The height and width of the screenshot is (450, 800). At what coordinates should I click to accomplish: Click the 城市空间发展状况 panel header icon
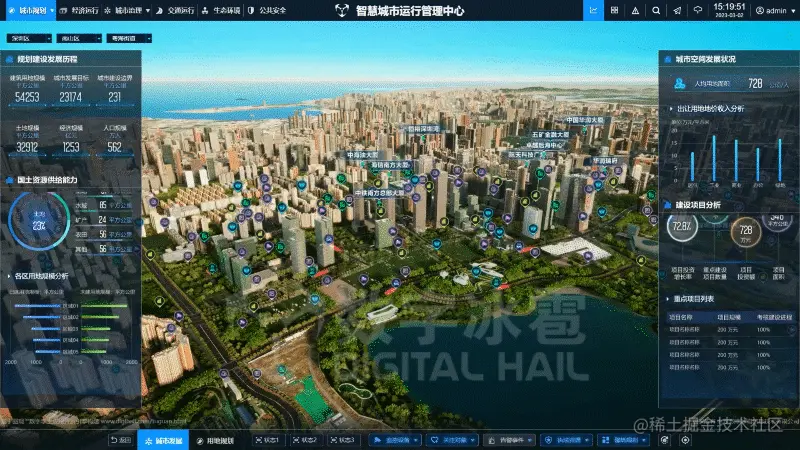click(667, 59)
